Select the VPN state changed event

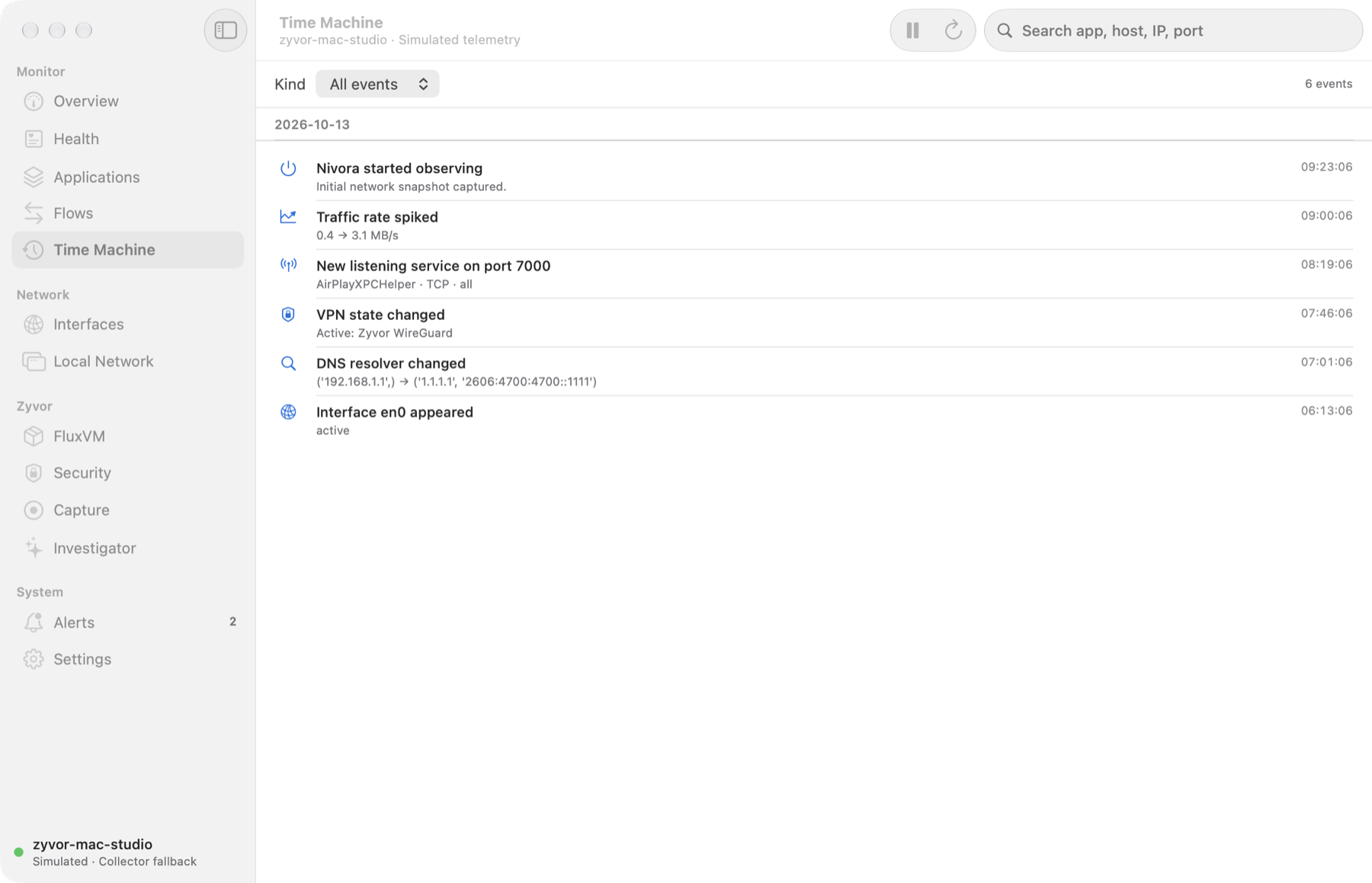tap(814, 322)
